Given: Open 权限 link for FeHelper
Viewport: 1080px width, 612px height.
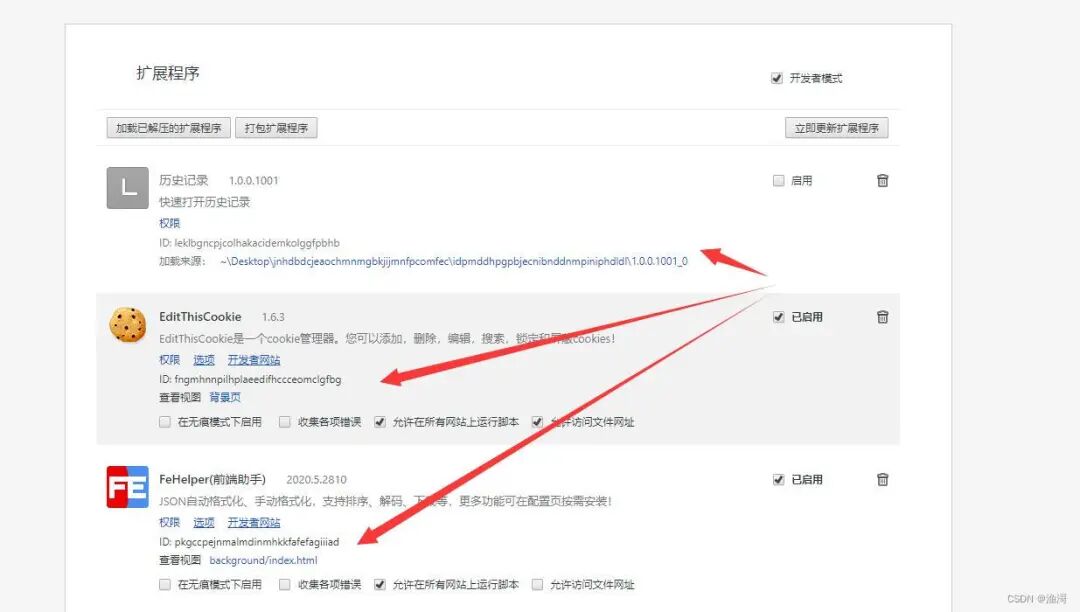Looking at the screenshot, I should 169,522.
